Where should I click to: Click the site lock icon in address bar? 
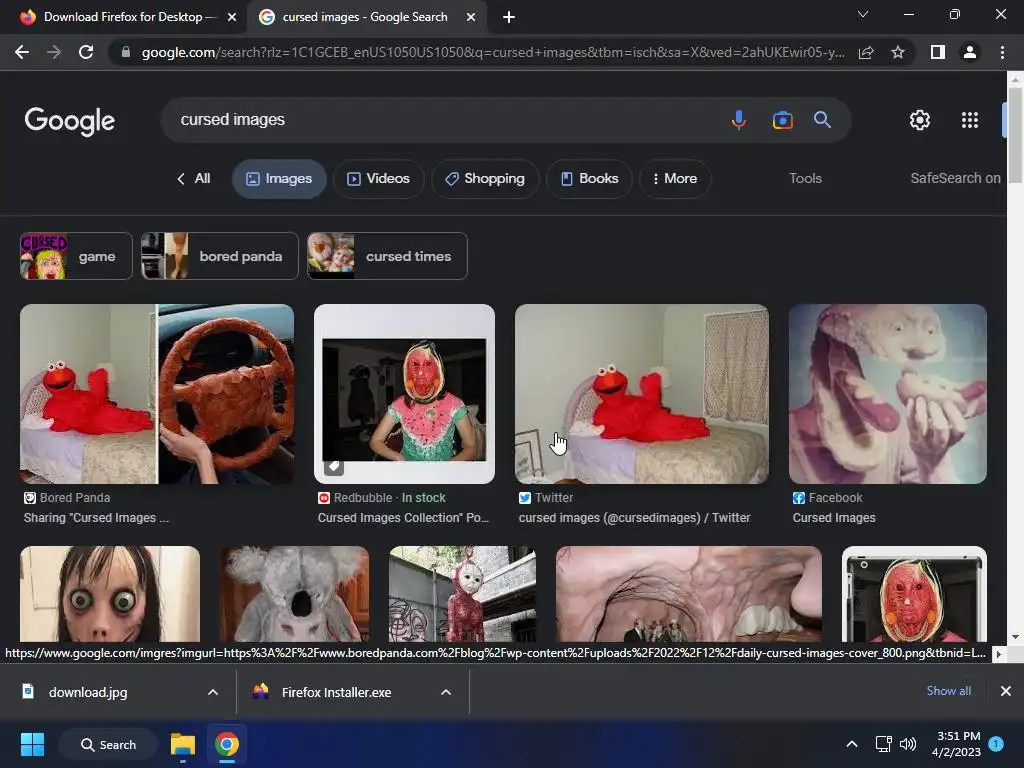click(126, 52)
